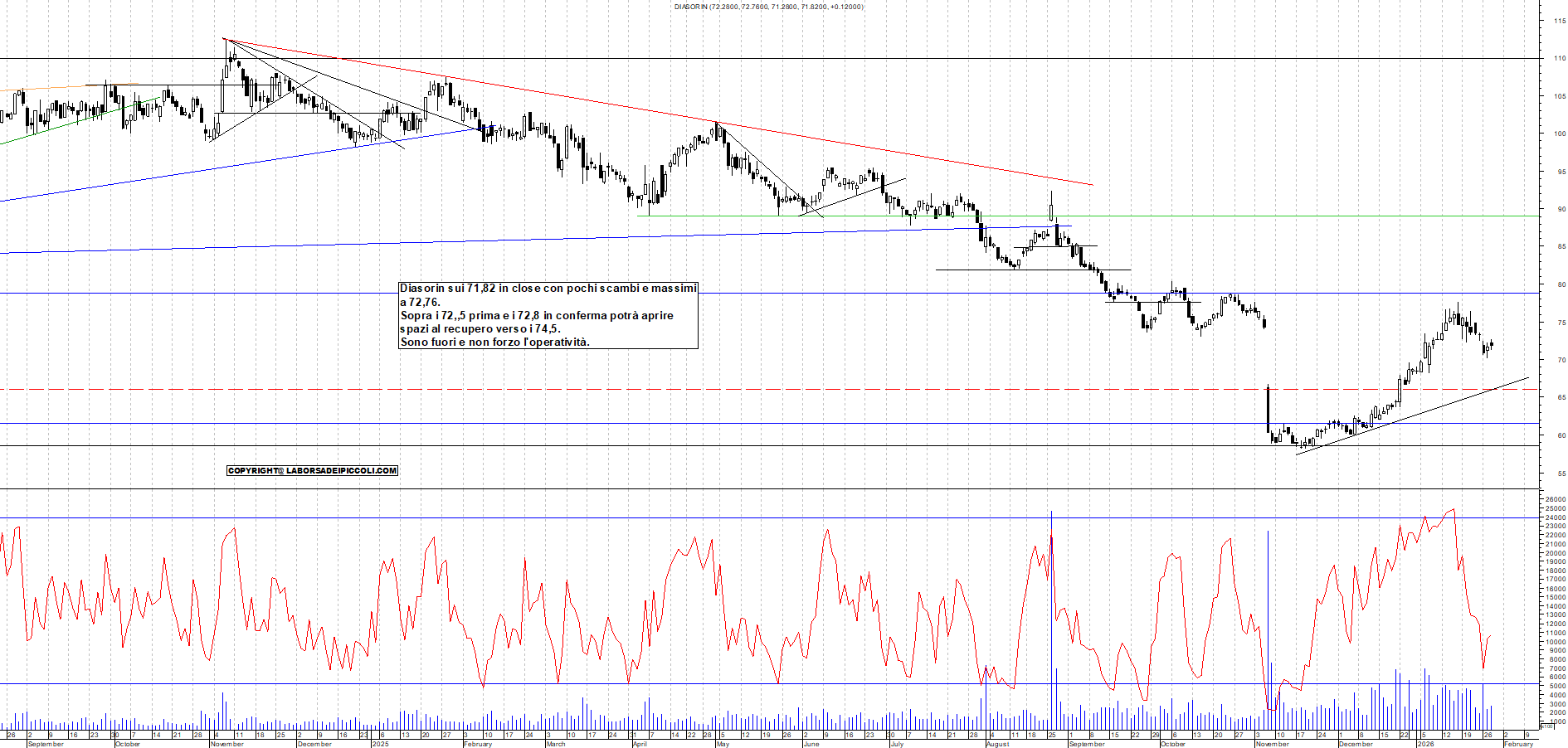Select the 2025 year marker on timeline
This screenshot has width=1568, height=748.
click(380, 744)
